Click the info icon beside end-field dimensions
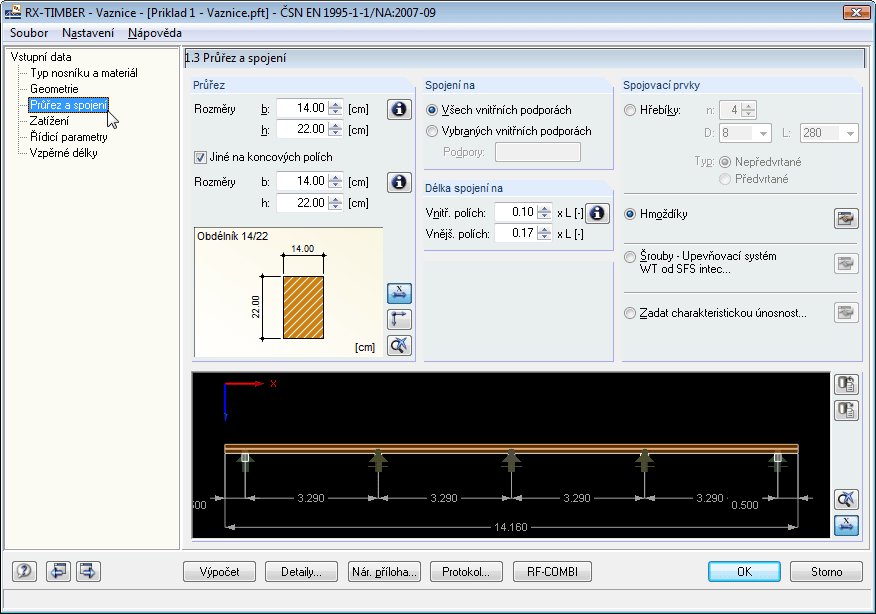Screen dimensions: 876x614 tap(399, 182)
